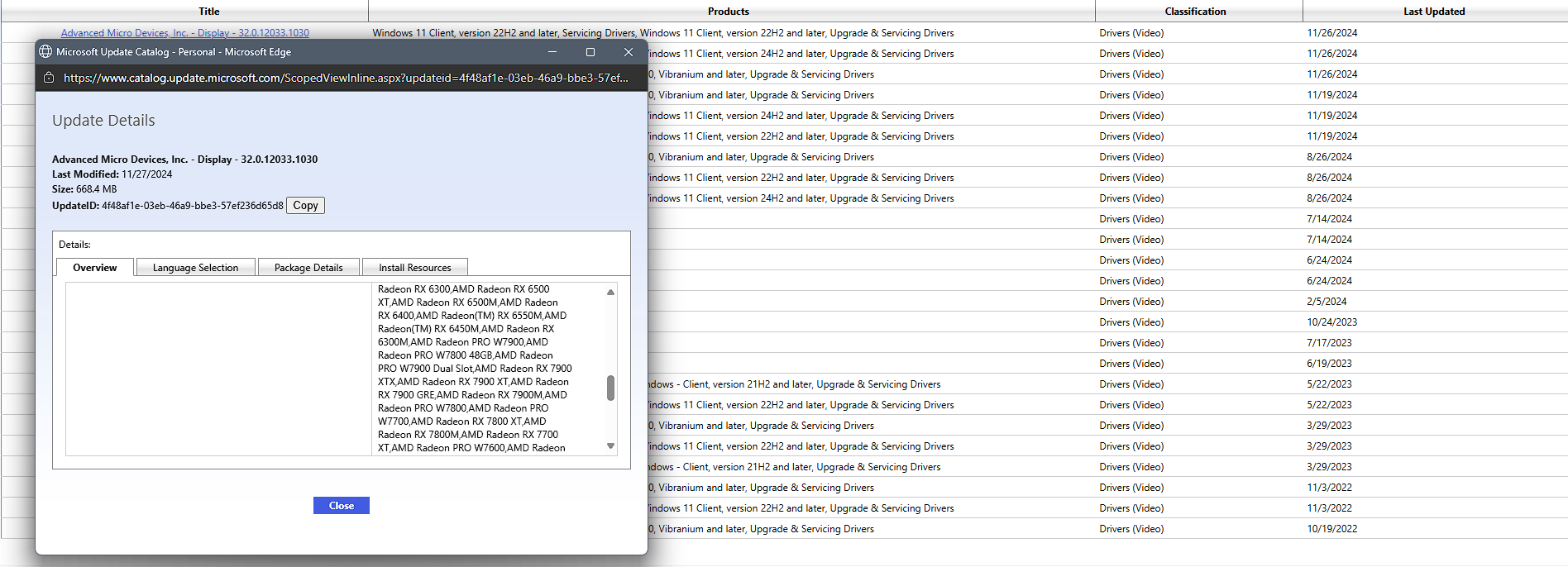Sort by the Last Updated column header
The height and width of the screenshot is (567, 1568).
point(1434,12)
